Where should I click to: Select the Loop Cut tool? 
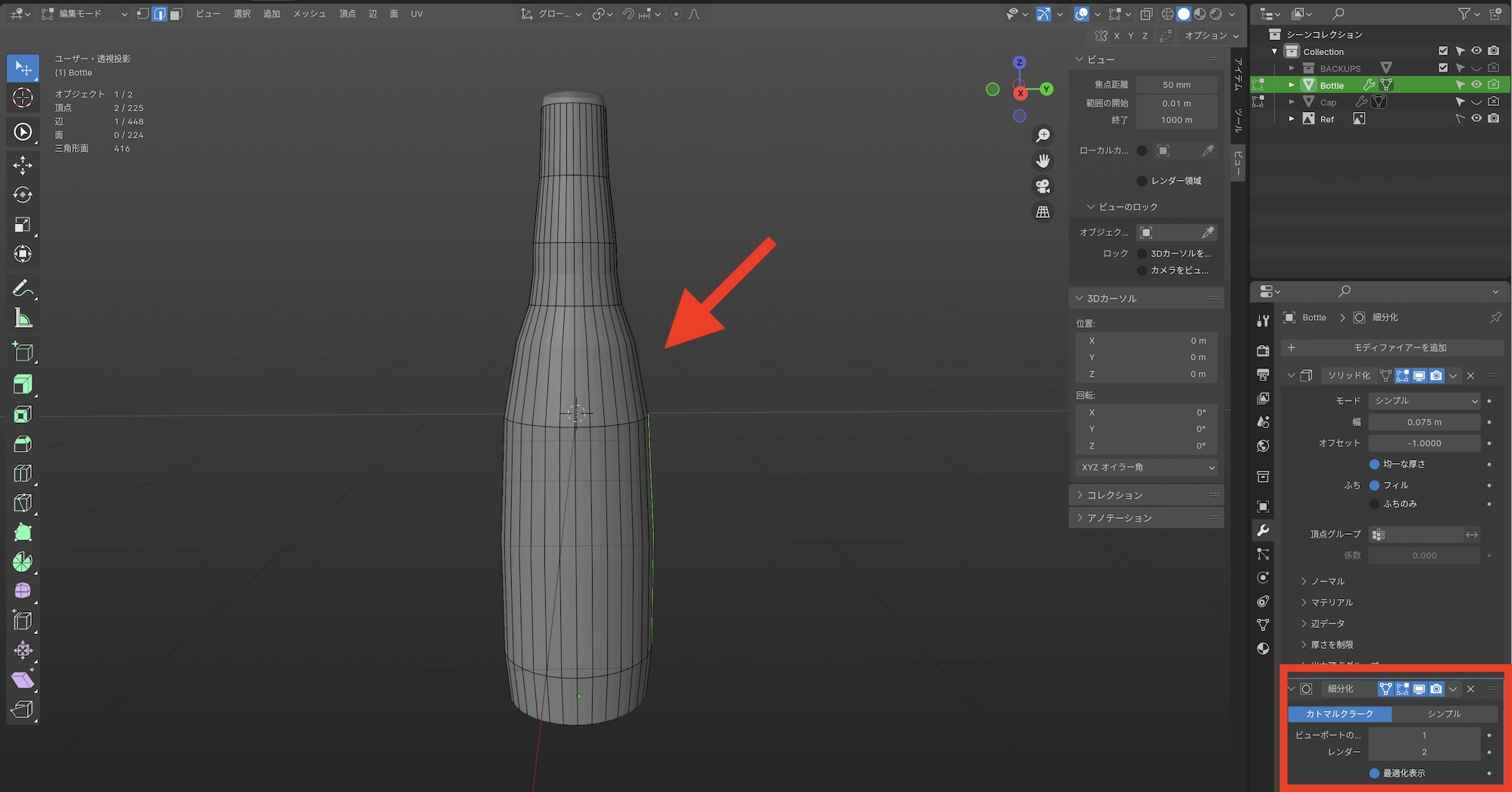tap(23, 474)
